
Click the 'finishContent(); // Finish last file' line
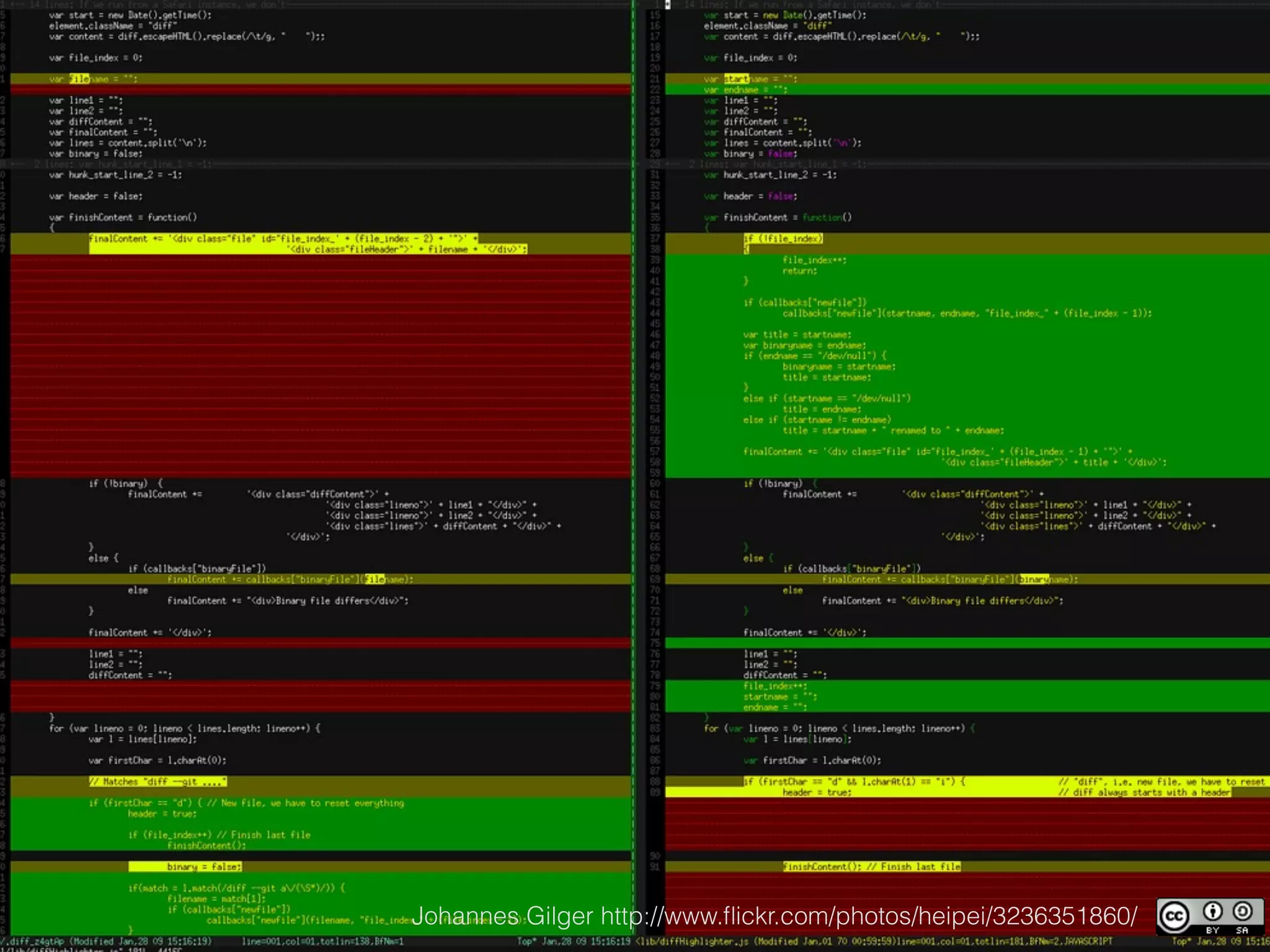[871, 866]
